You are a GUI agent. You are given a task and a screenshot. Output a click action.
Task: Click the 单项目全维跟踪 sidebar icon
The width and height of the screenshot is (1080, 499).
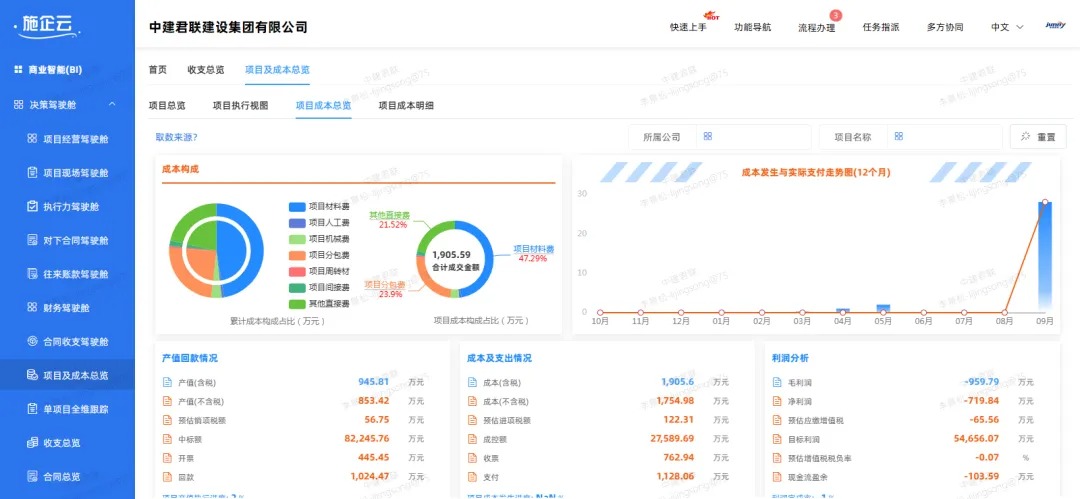[x=32, y=410]
